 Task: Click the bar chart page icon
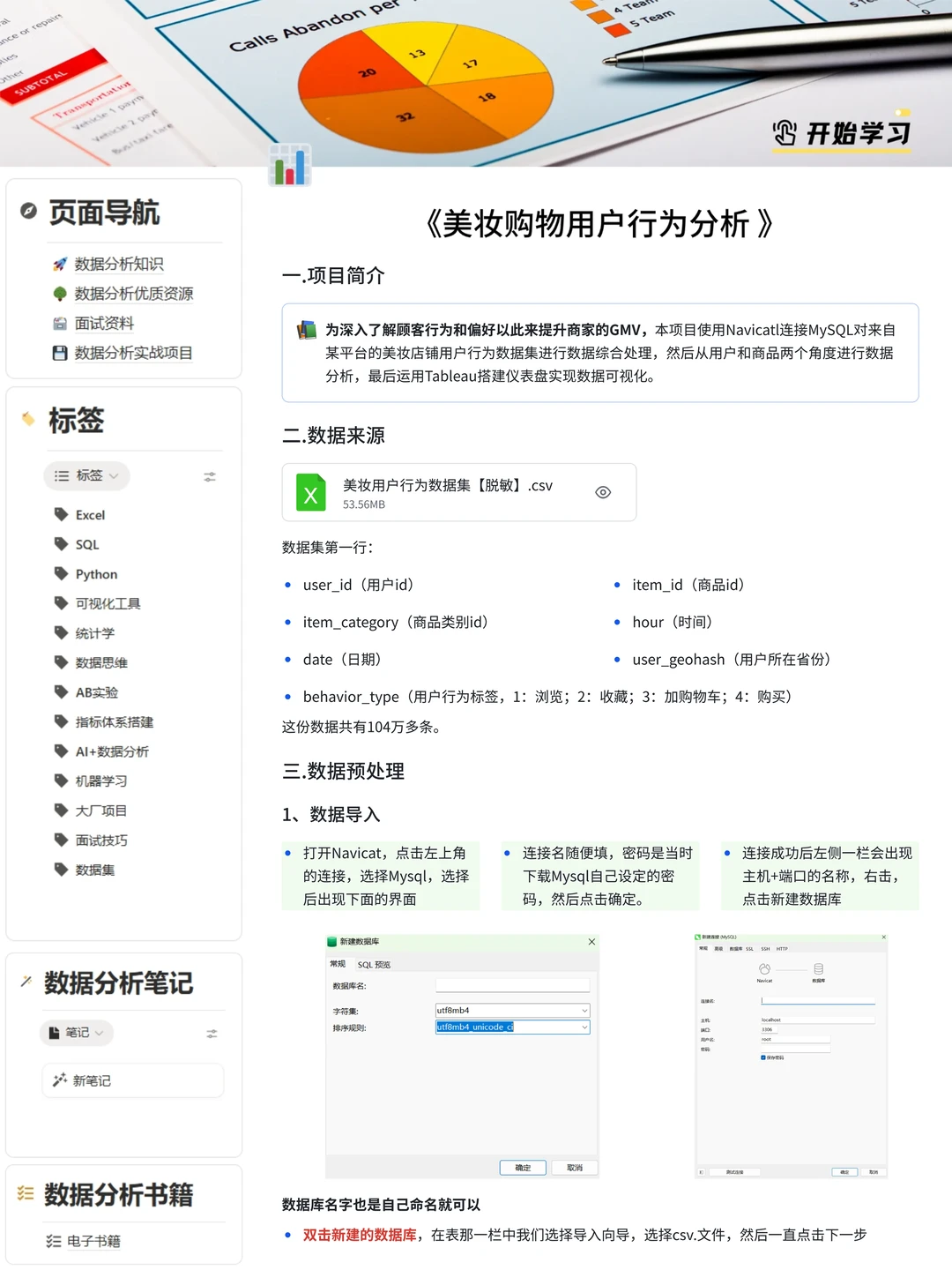click(290, 165)
